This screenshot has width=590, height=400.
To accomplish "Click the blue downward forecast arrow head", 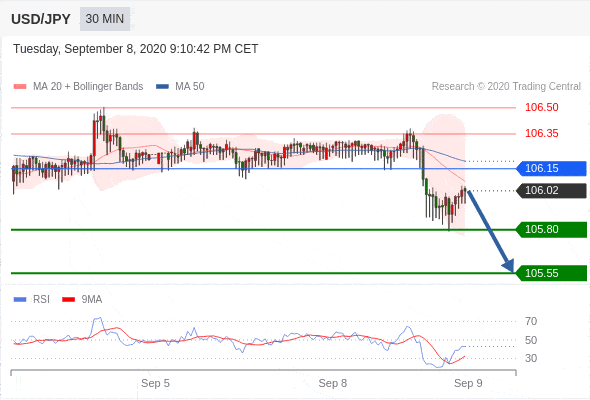I will point(509,265).
